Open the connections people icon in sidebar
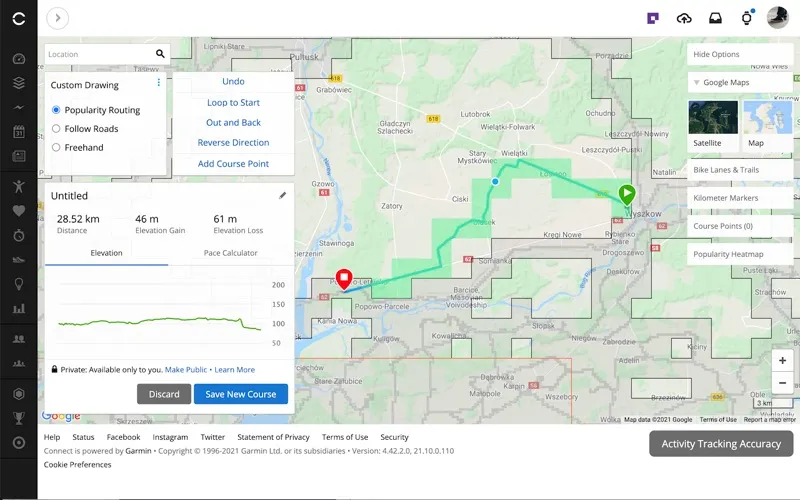This screenshot has width=800, height=500. 19,339
